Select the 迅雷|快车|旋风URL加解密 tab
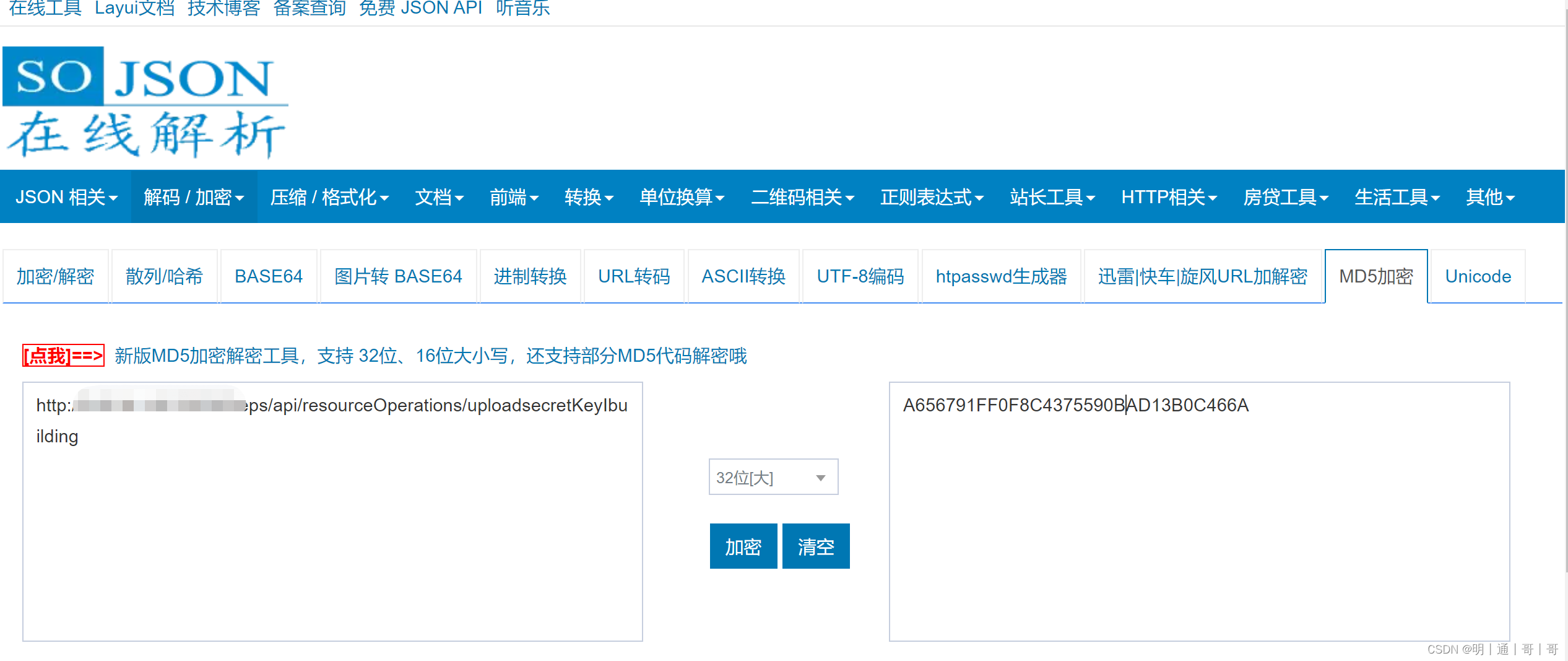The width and height of the screenshot is (1568, 661). pyautogui.click(x=1203, y=276)
